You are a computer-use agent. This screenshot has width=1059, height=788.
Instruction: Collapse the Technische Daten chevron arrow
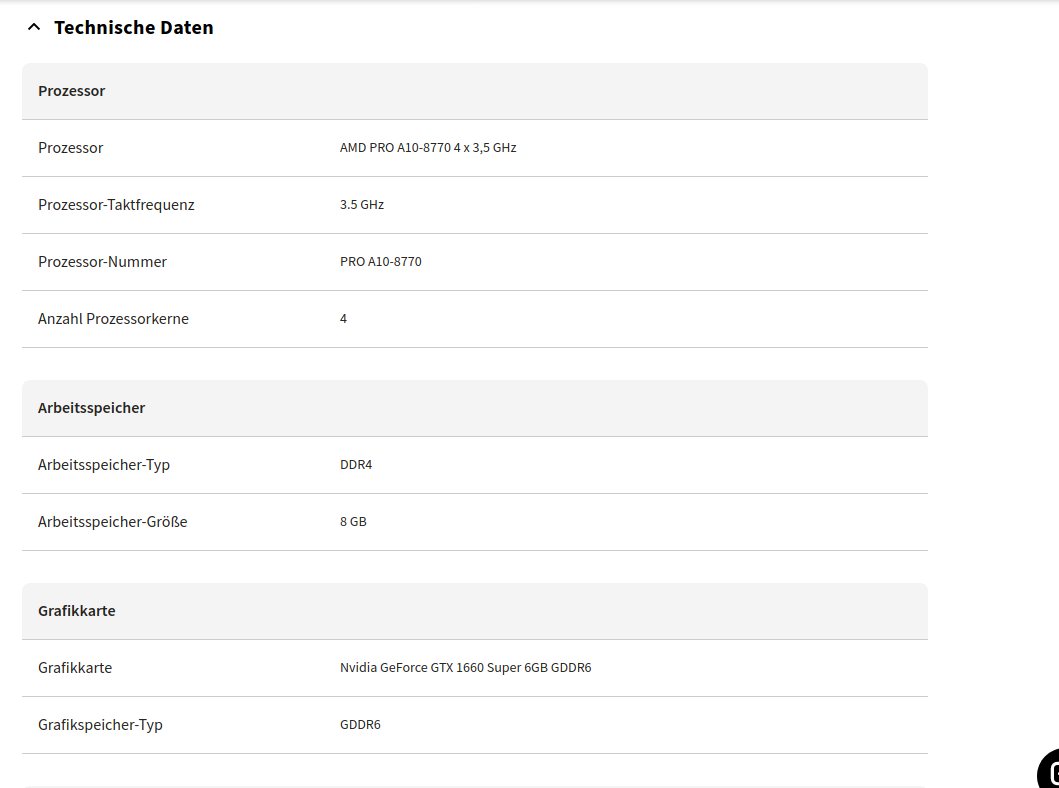[34, 28]
